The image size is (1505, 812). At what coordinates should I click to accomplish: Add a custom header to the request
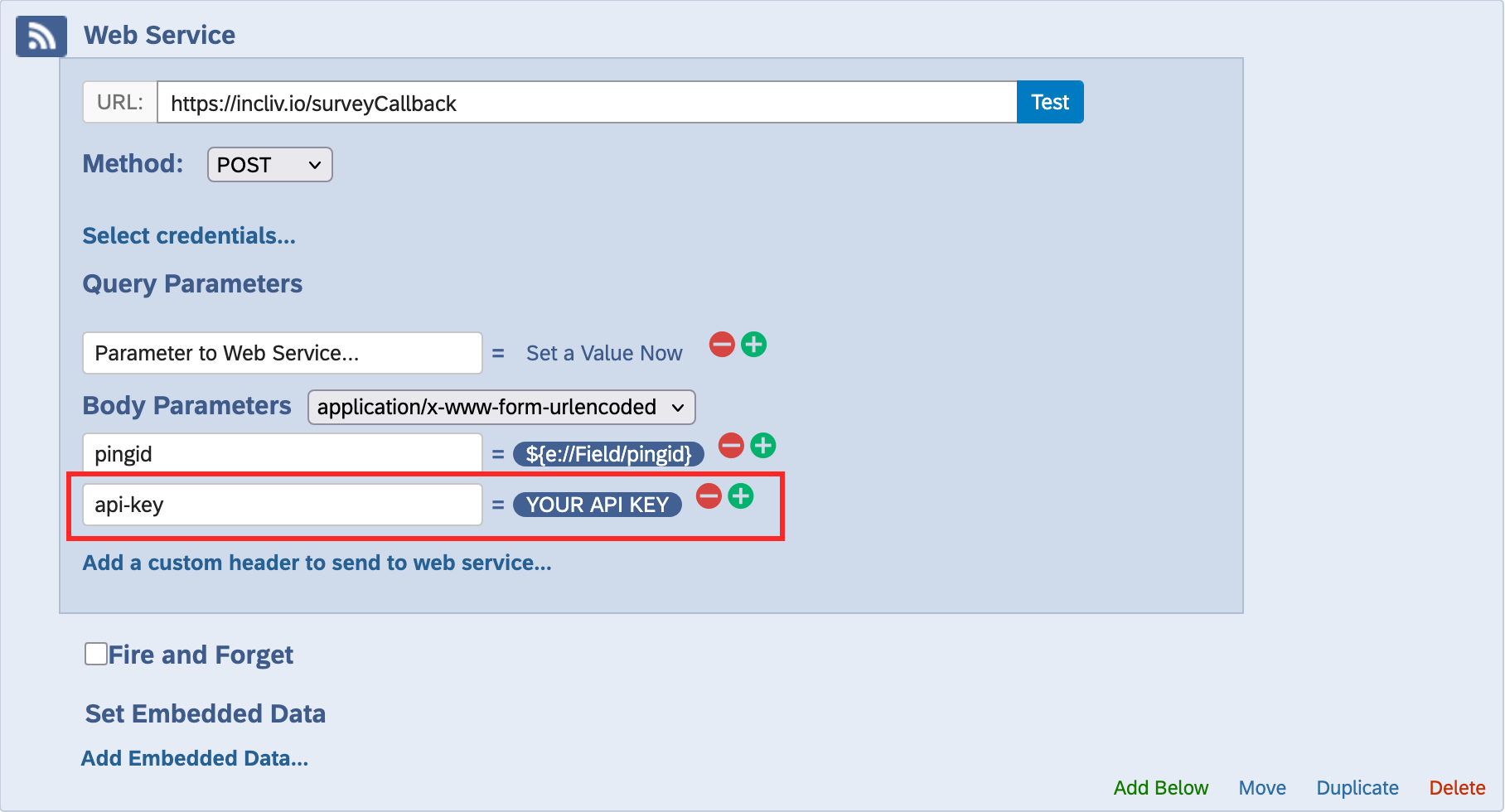316,563
